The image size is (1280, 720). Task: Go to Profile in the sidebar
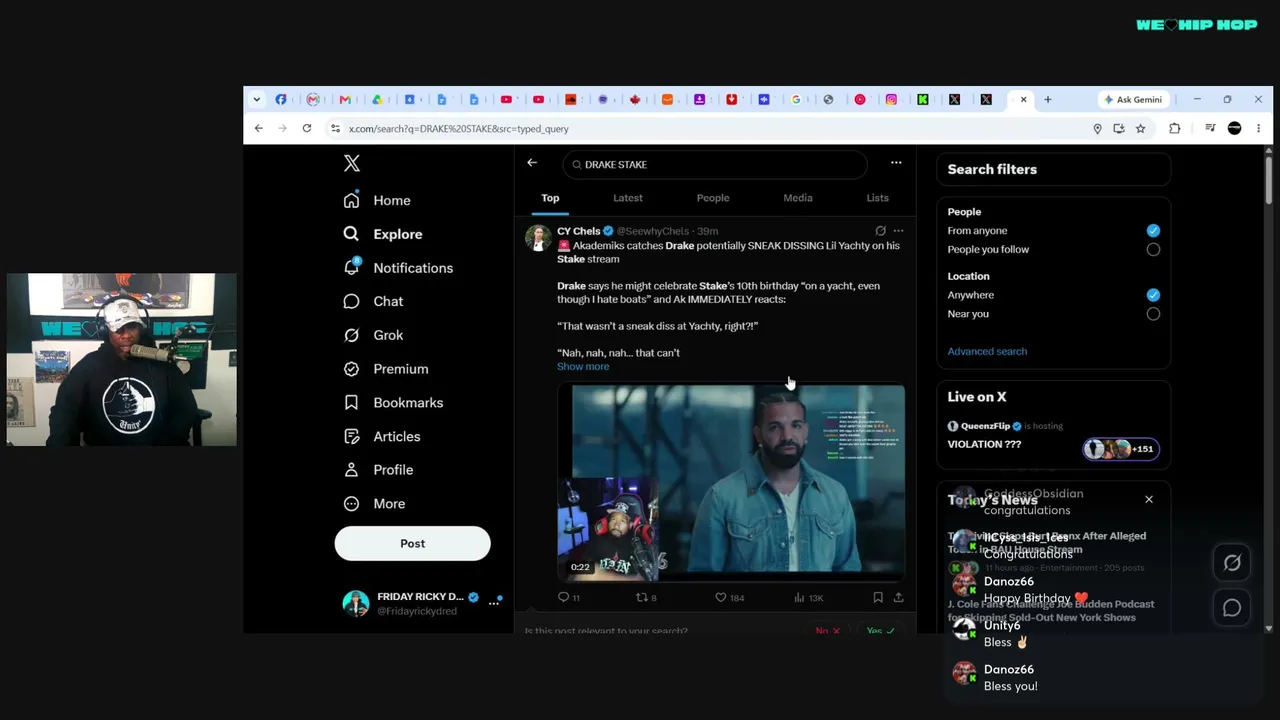pos(378,470)
